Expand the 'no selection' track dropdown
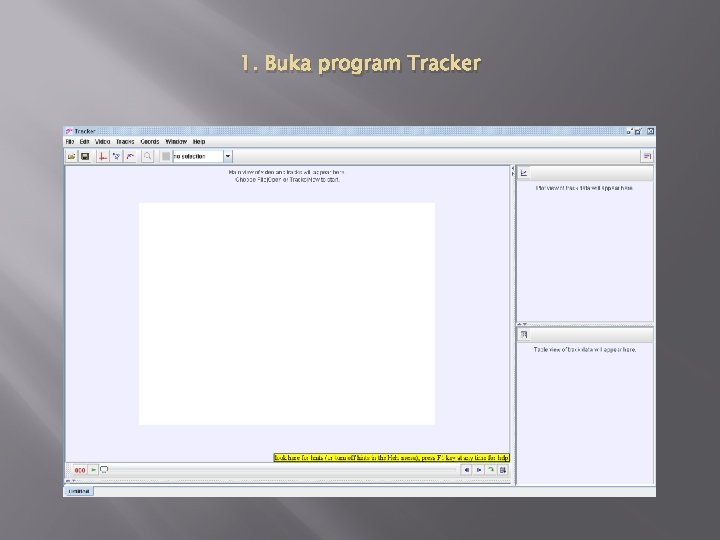This screenshot has height=540, width=720. pos(228,157)
